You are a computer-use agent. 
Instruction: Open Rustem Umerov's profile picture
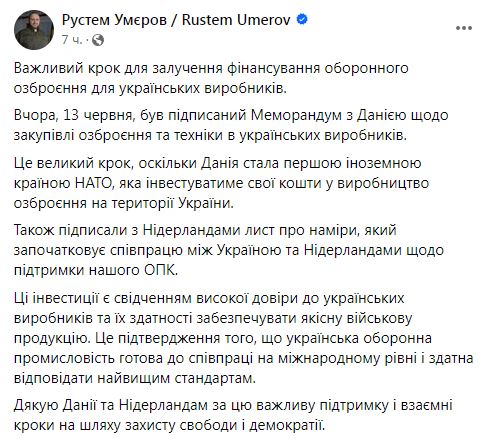[34, 30]
